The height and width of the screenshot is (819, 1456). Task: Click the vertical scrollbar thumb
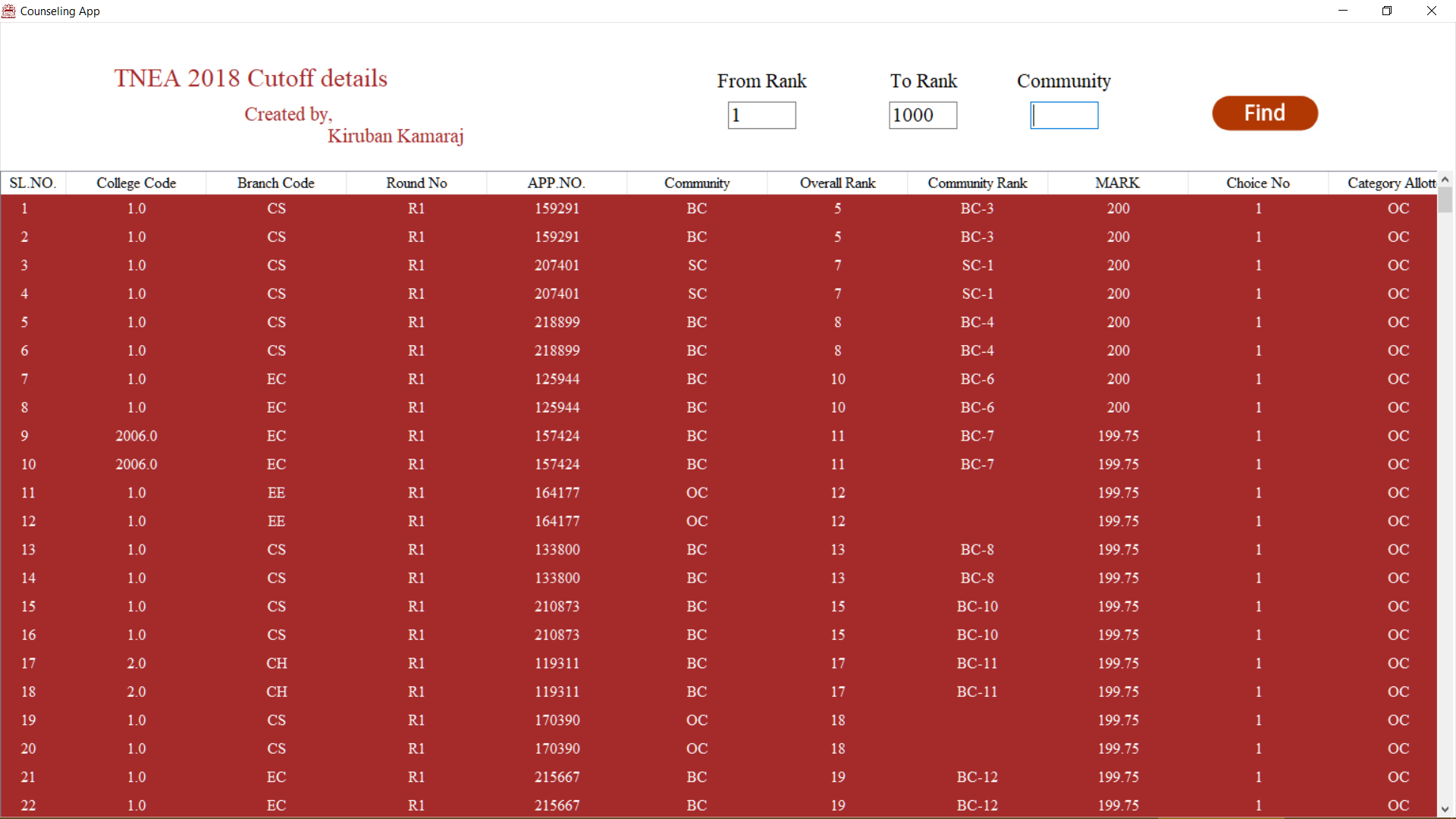tap(1445, 200)
